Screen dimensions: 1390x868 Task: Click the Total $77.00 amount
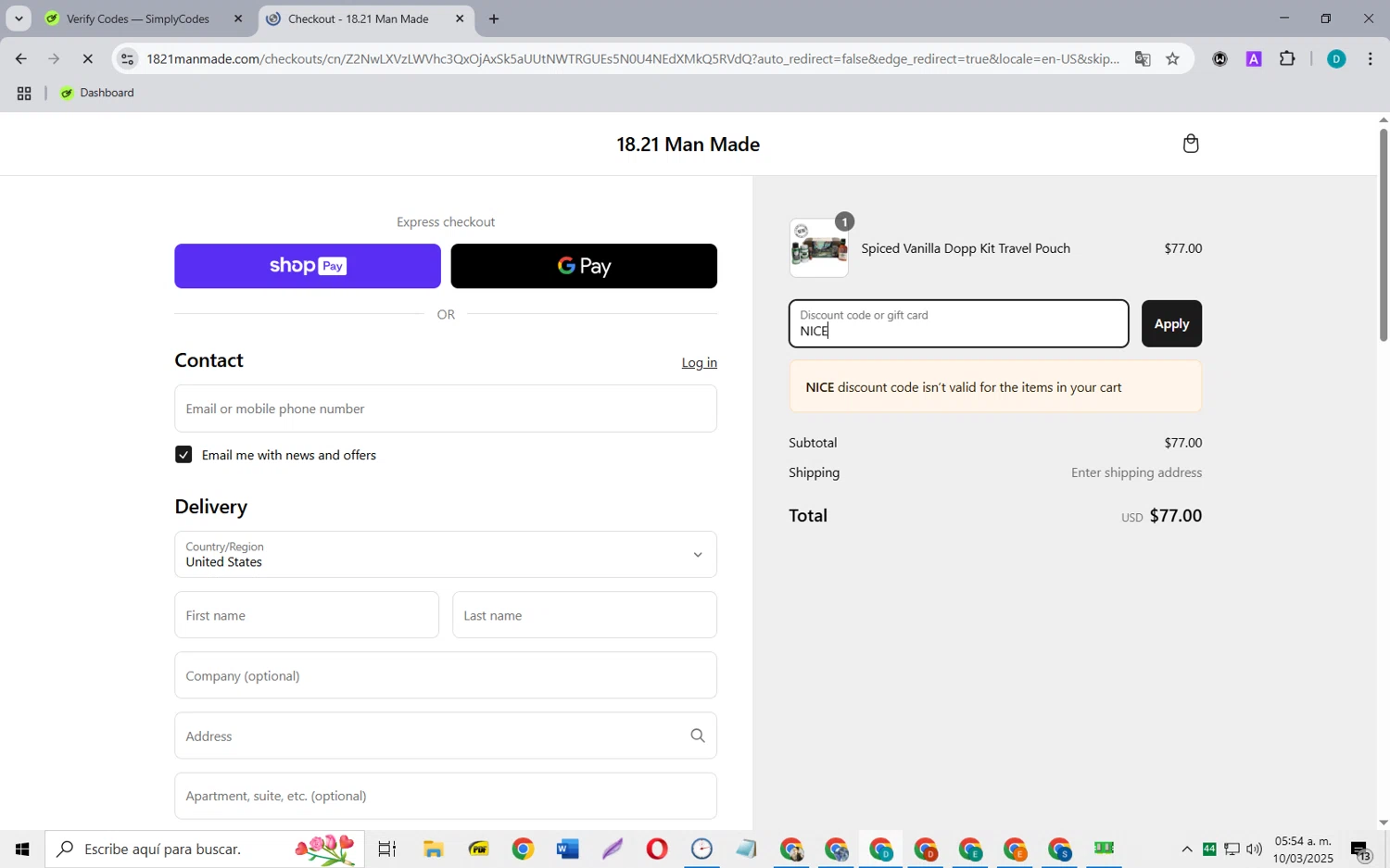(x=1176, y=515)
